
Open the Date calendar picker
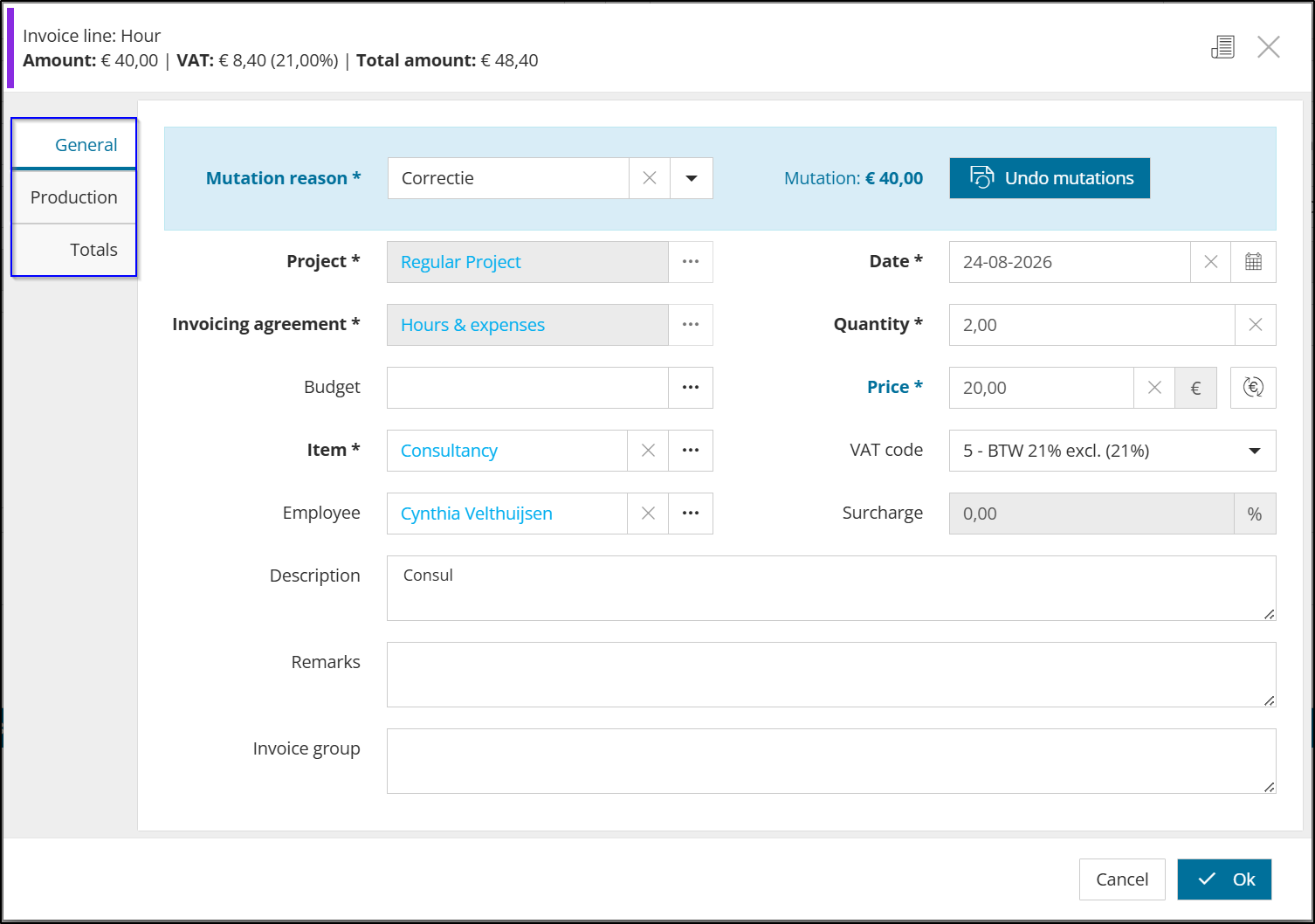1254,262
